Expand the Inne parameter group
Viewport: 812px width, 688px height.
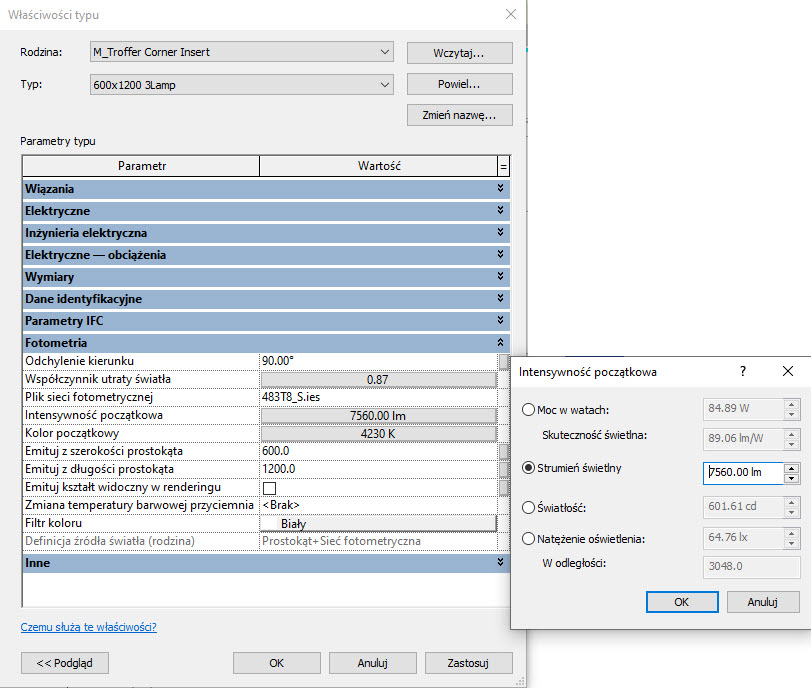pyautogui.click(x=500, y=563)
